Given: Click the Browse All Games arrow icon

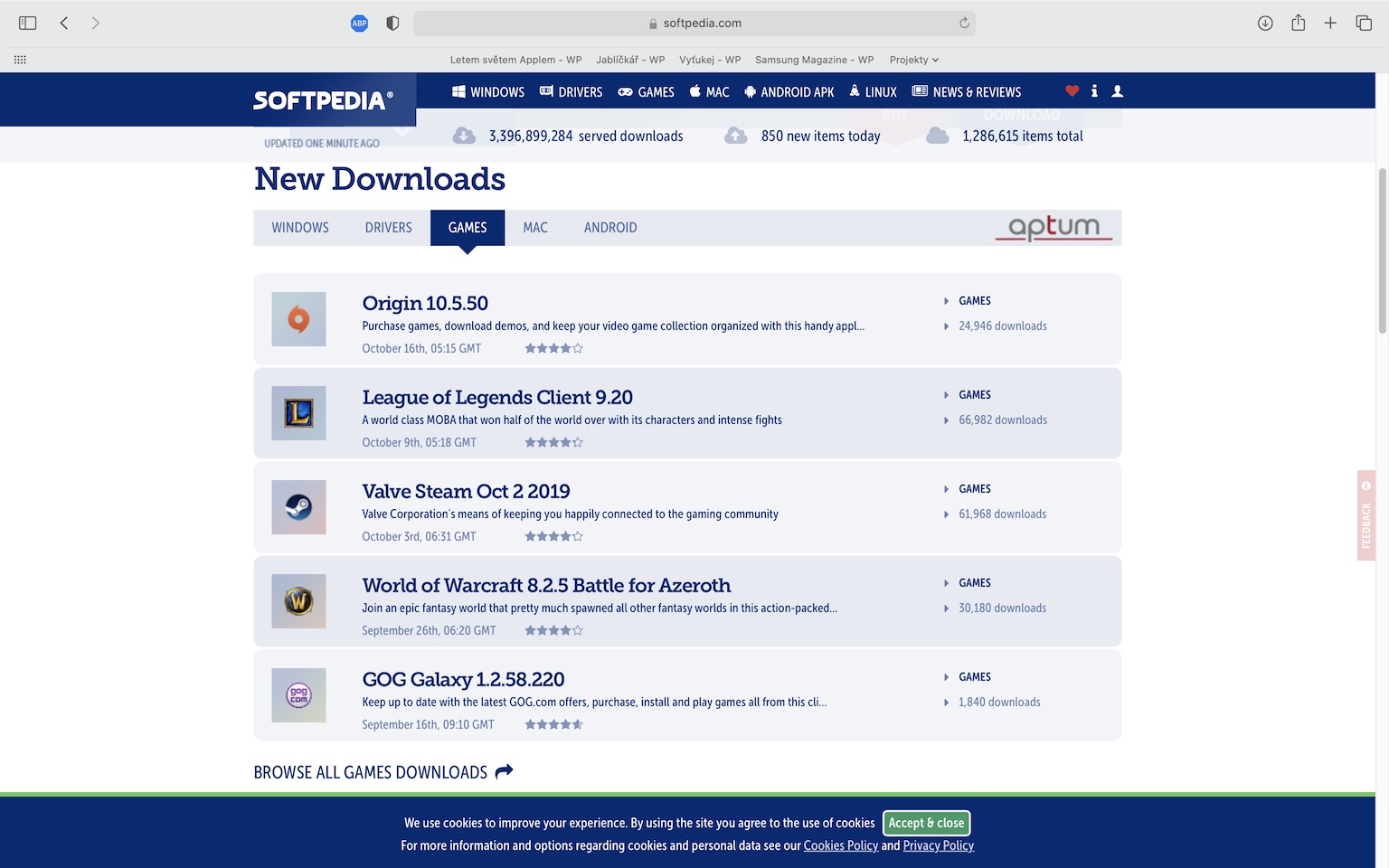Looking at the screenshot, I should (505, 771).
